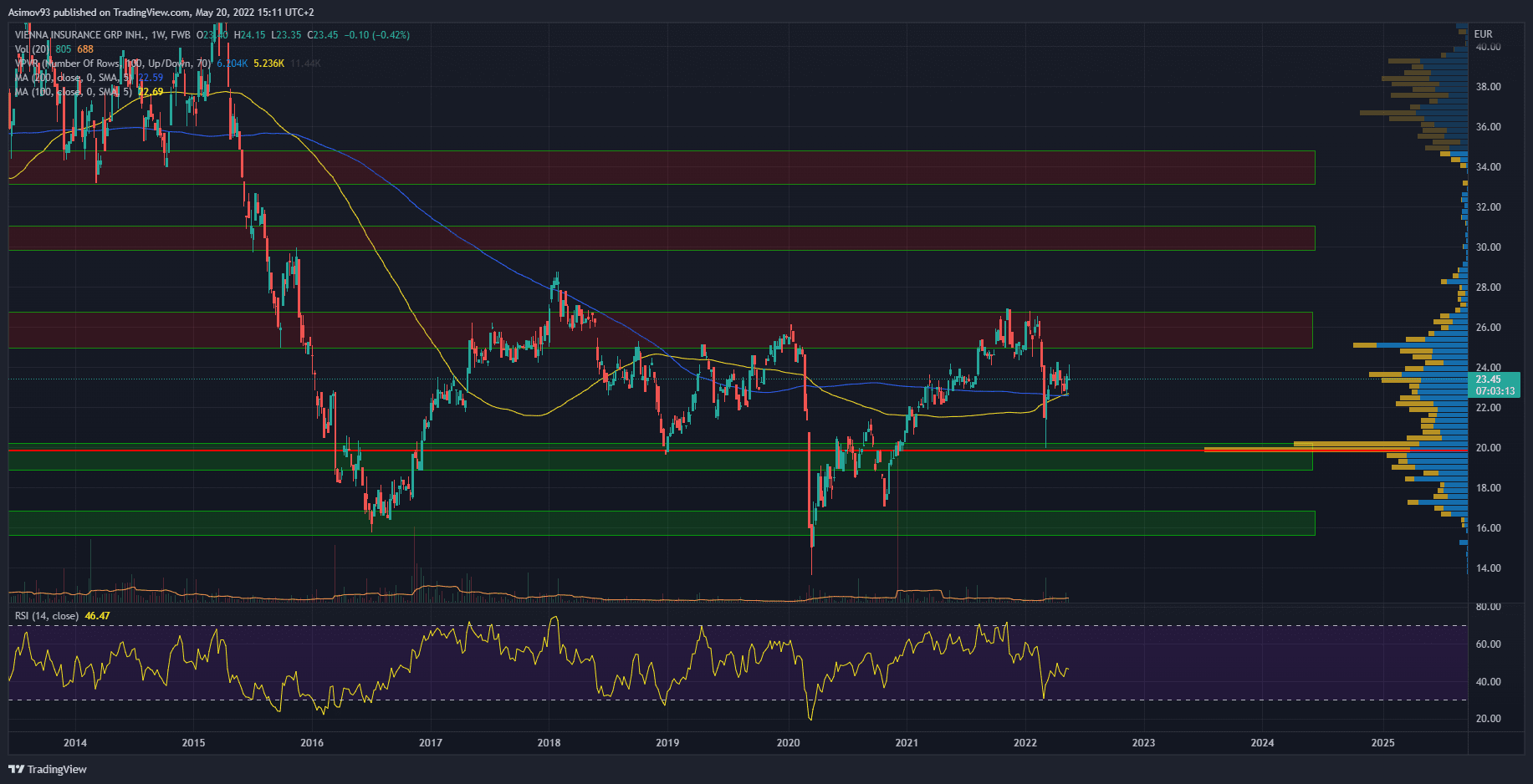The height and width of the screenshot is (784, 1533).
Task: Click the 80.00 RSI scale label
Action: 1488,607
